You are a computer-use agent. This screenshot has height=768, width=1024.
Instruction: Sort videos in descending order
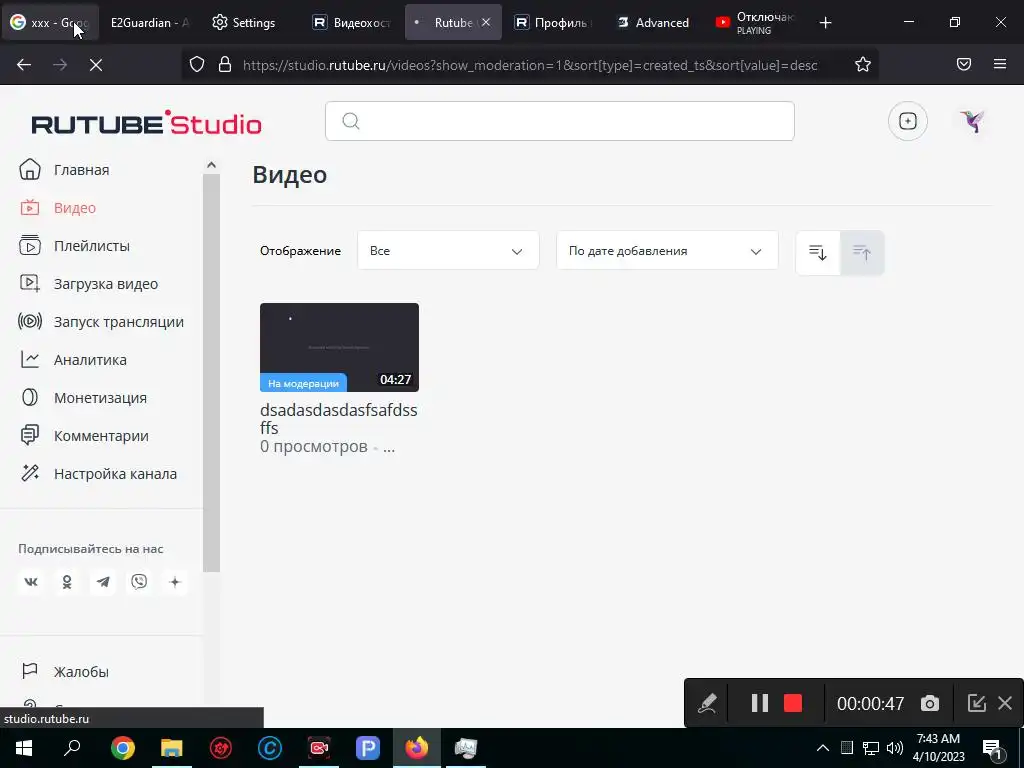click(x=818, y=252)
